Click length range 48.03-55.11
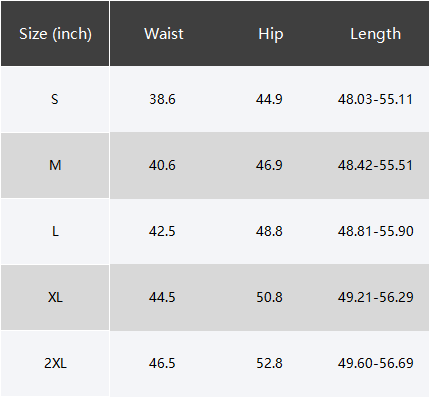429x397 pixels. (375, 99)
